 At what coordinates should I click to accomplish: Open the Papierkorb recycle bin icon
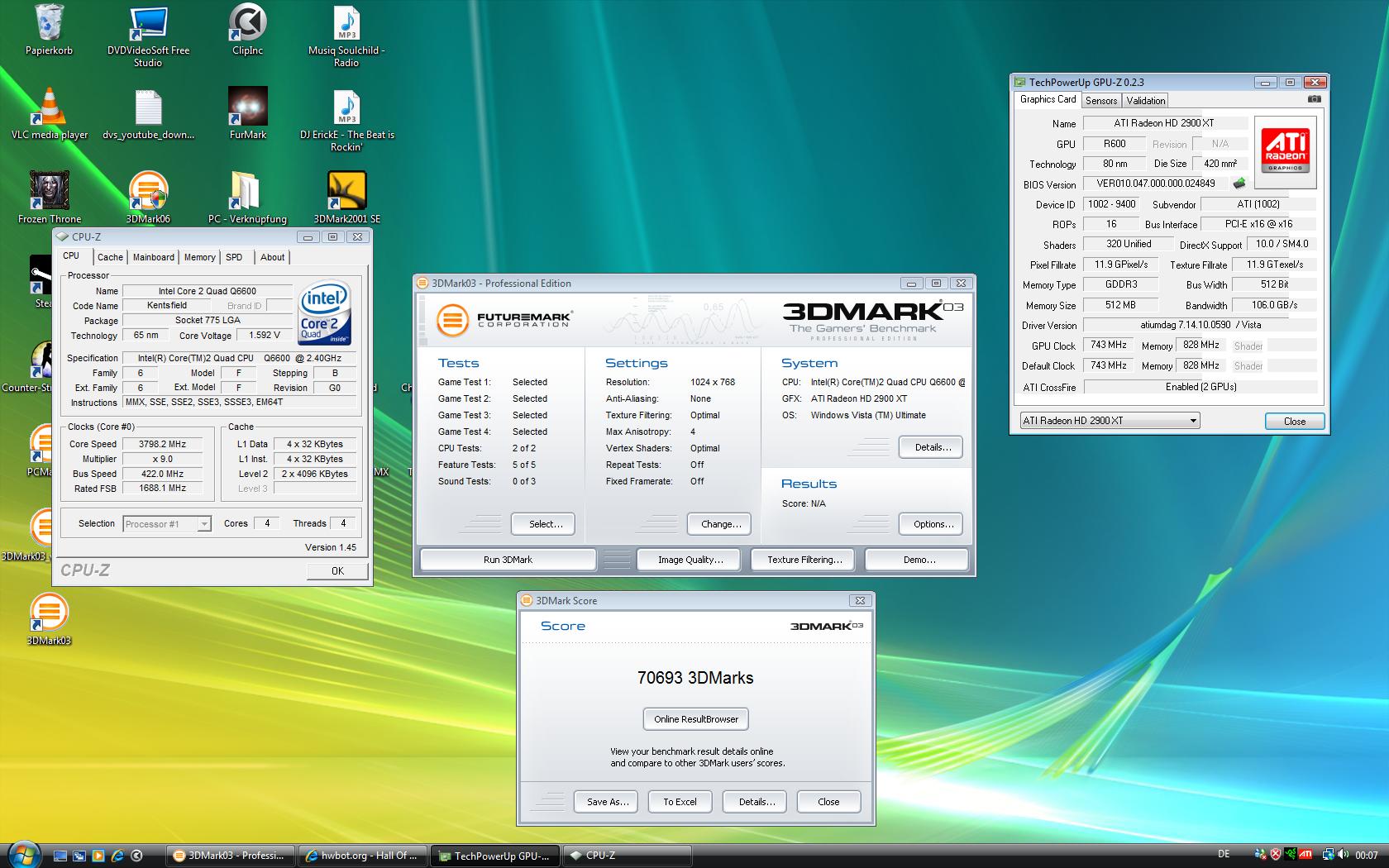[49, 30]
